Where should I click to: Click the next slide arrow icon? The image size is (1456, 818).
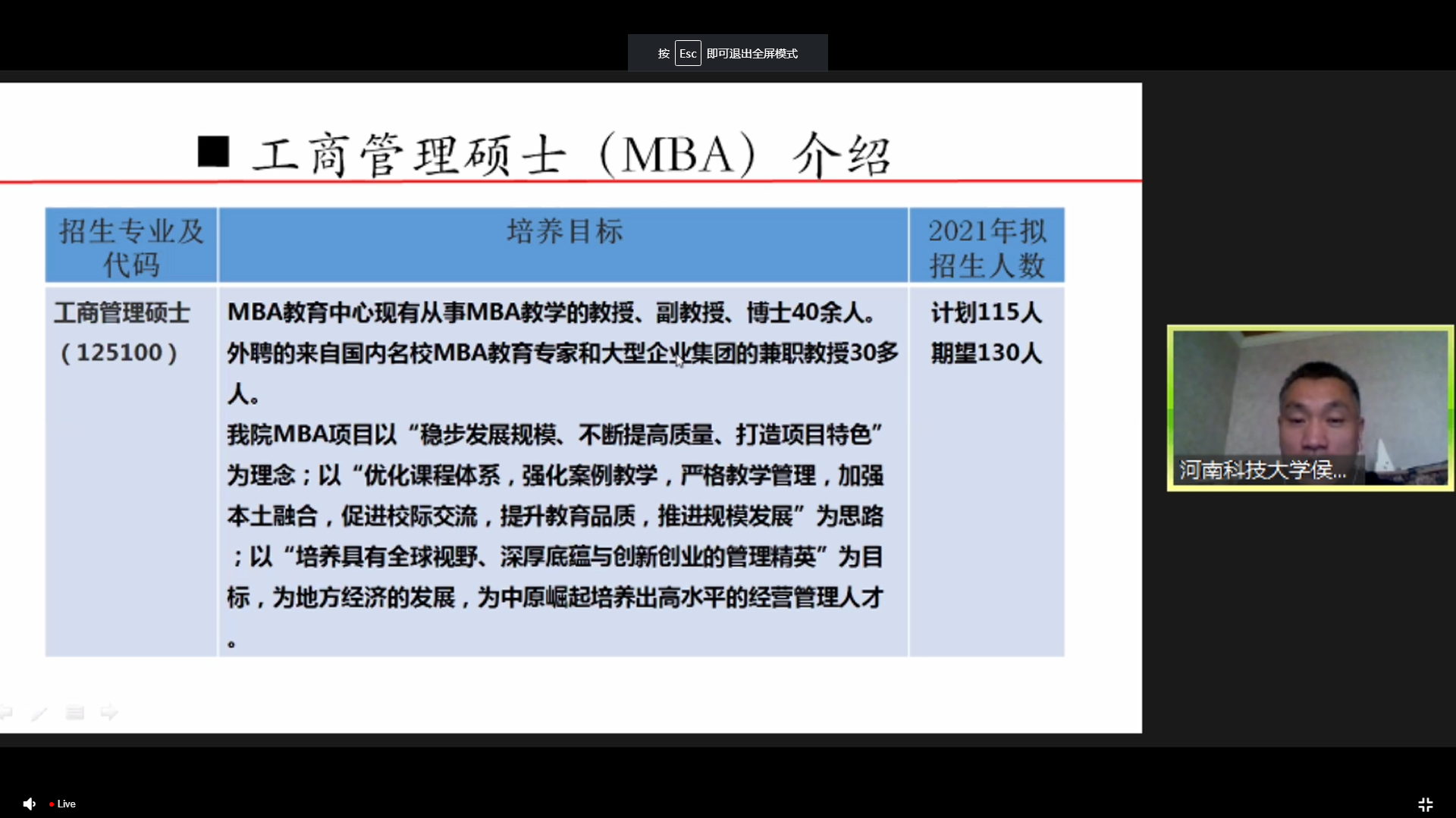(109, 713)
